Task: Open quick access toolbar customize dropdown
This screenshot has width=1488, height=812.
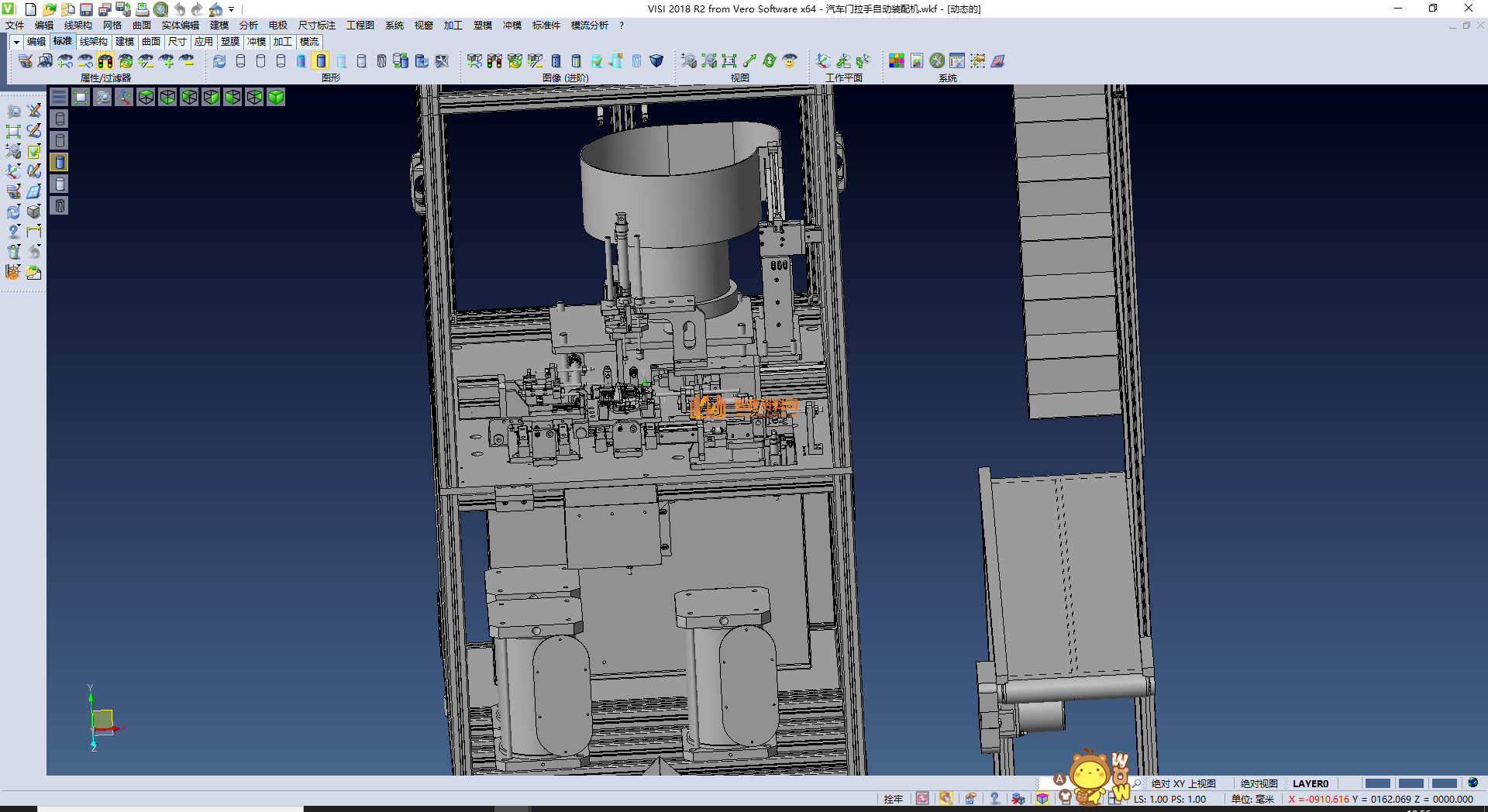Action: point(231,9)
